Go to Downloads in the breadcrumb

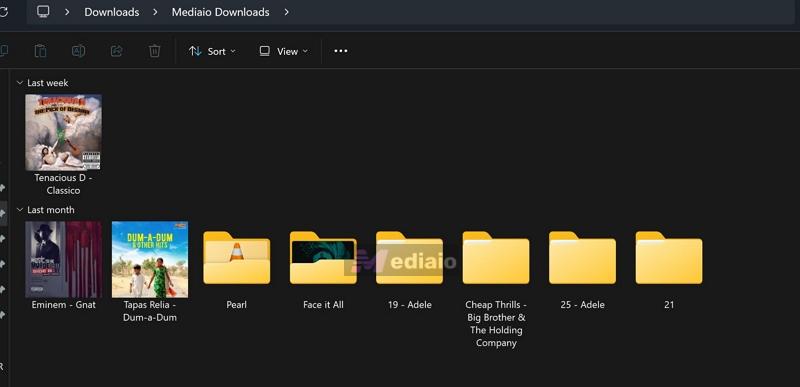click(112, 12)
